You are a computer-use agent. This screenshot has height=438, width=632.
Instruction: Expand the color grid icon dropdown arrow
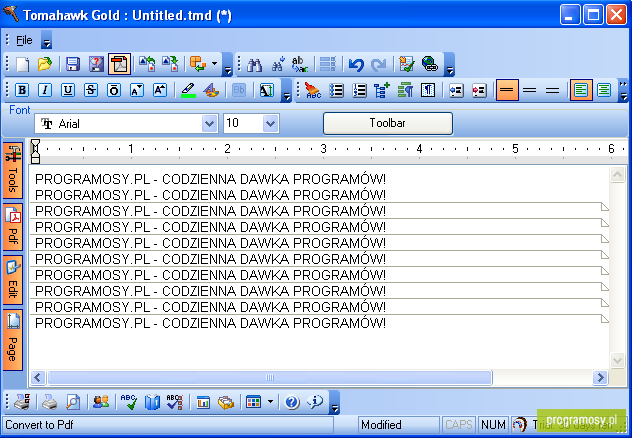pos(270,402)
